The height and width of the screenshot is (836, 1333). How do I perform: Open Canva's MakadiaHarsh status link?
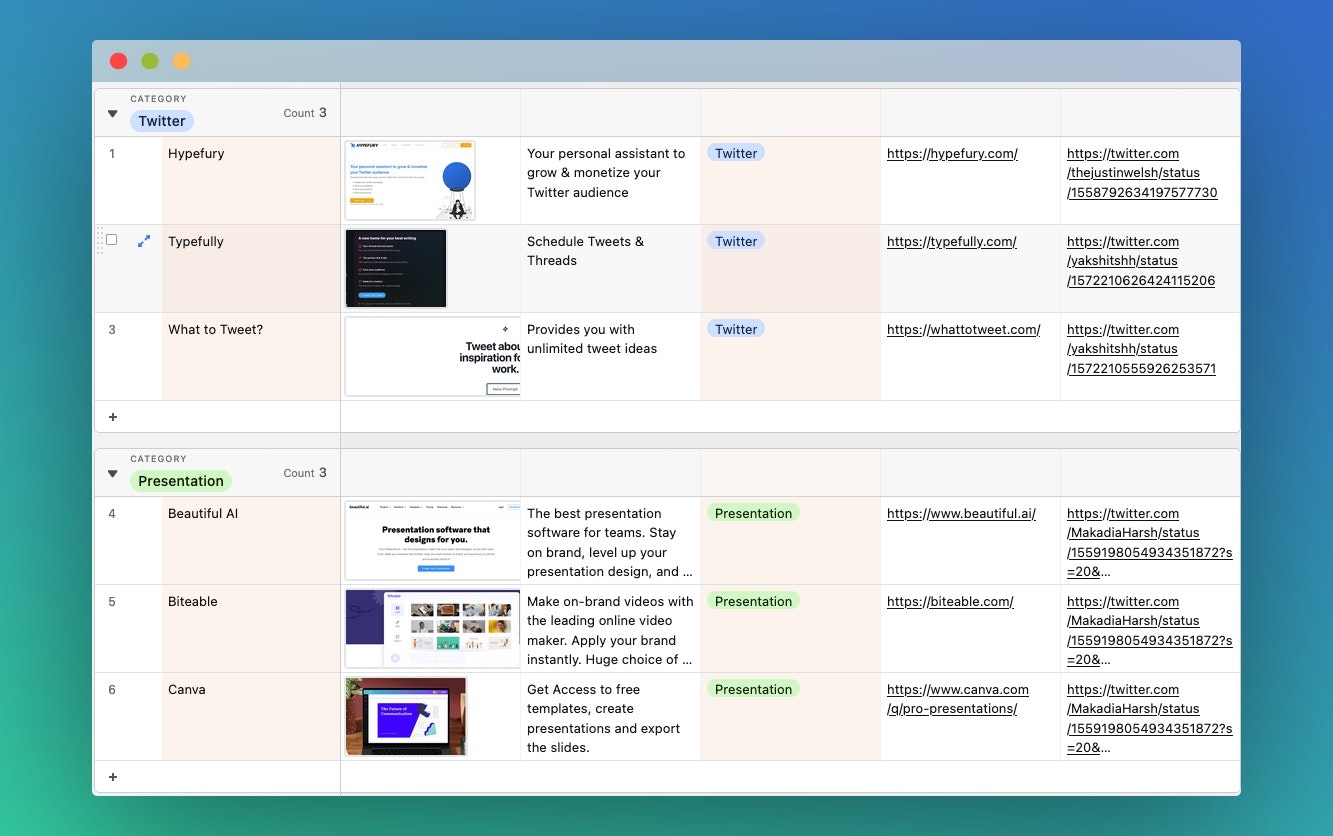(x=1149, y=719)
